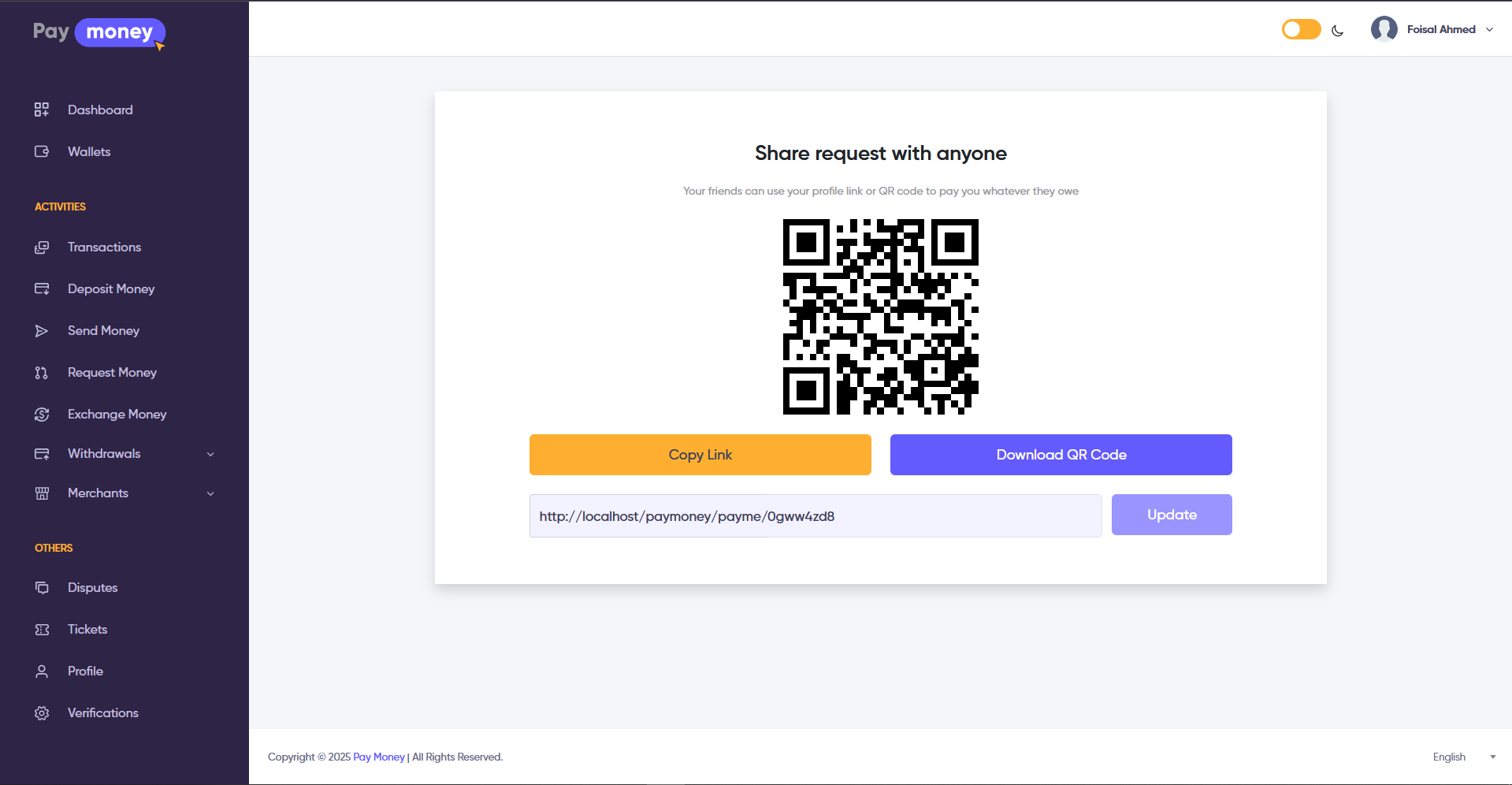The image size is (1512, 785).
Task: Click the Pay Money footer link
Action: click(378, 757)
